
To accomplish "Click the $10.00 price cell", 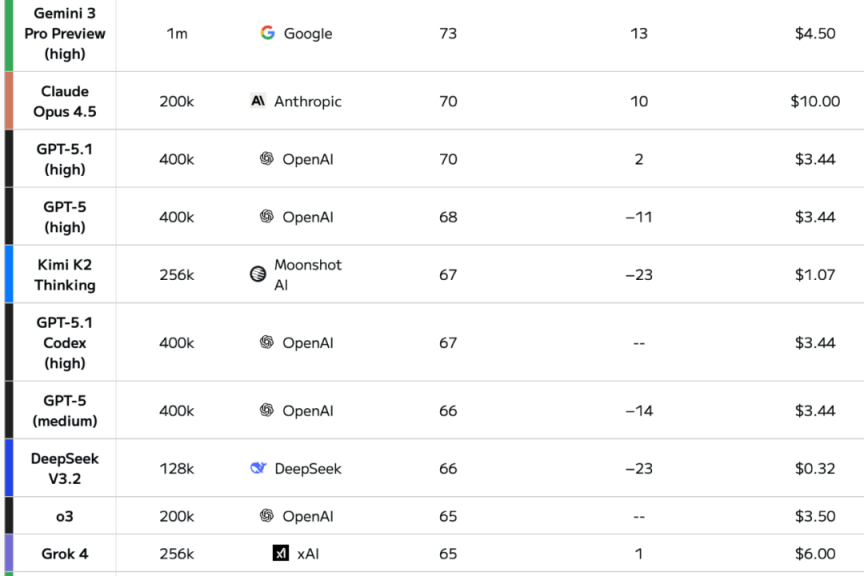I will [814, 101].
